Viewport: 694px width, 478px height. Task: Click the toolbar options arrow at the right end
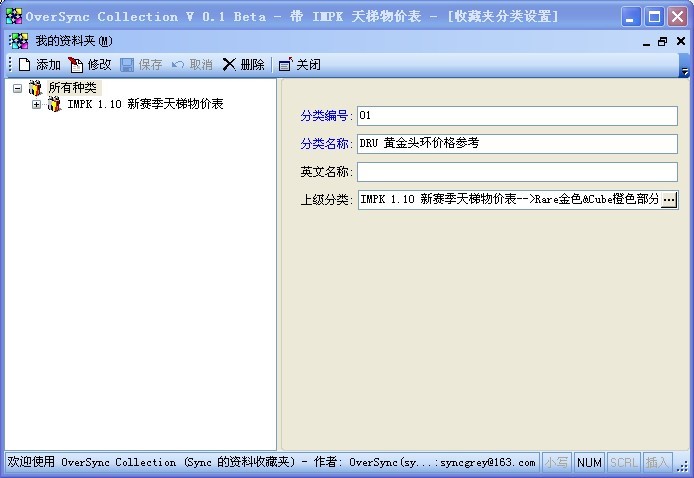point(685,71)
